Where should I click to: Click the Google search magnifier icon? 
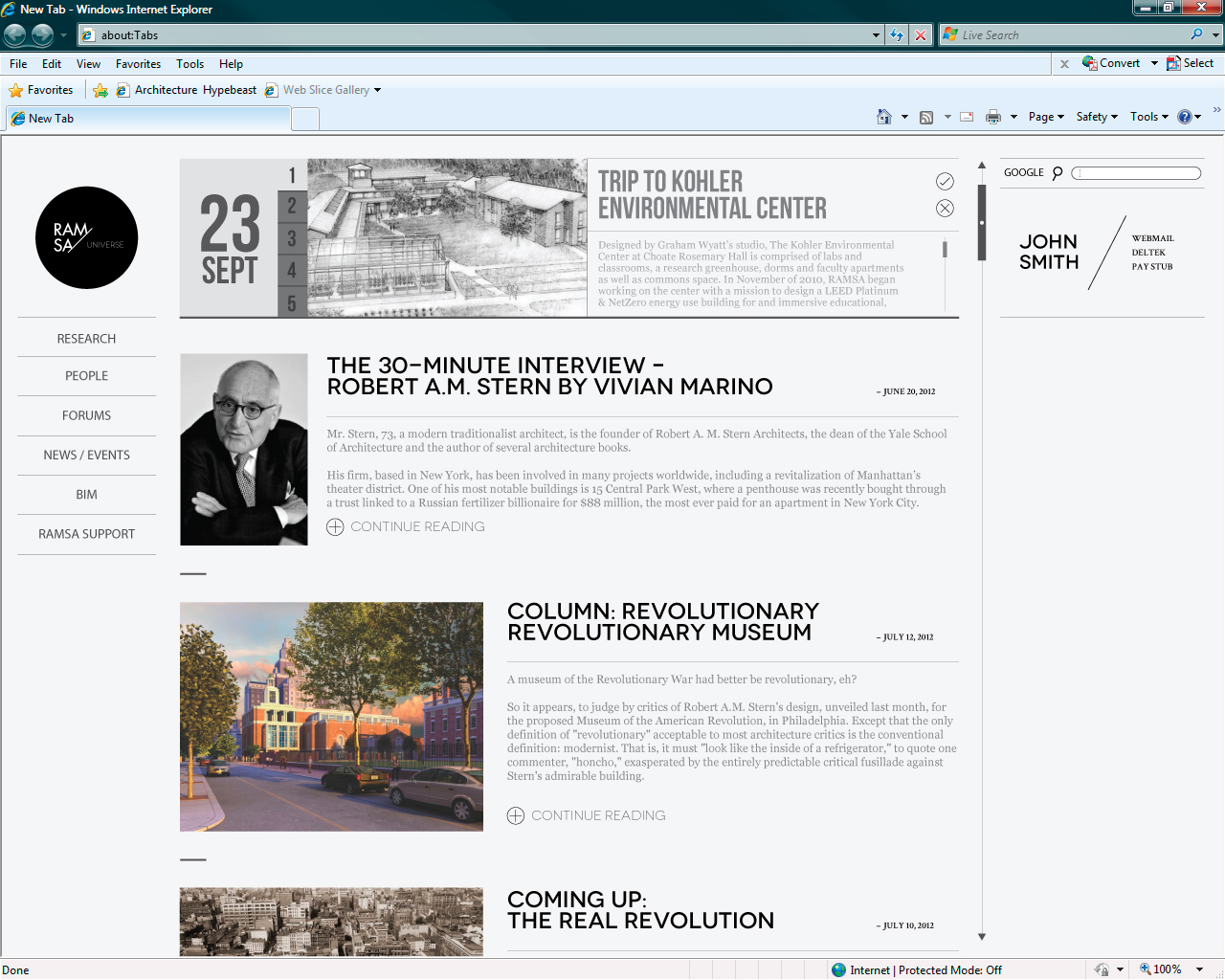pyautogui.click(x=1058, y=173)
